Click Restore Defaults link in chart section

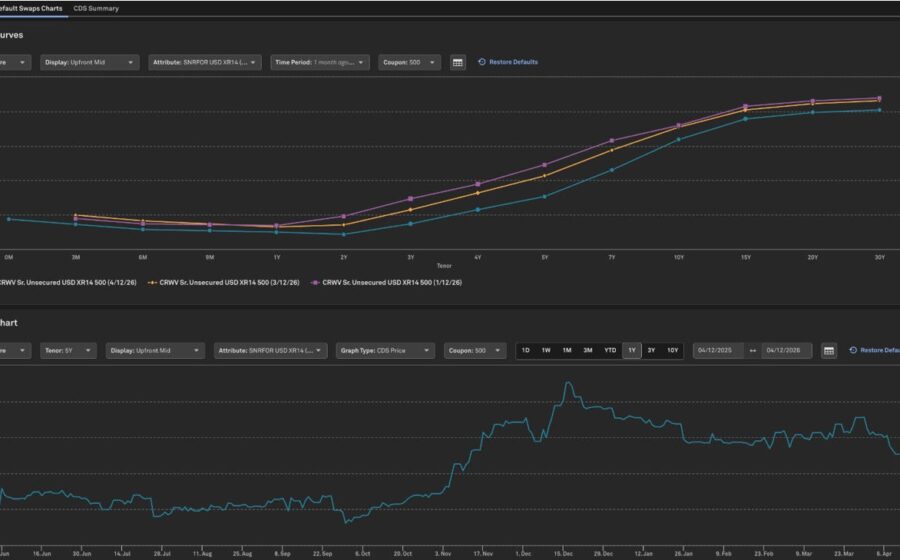(874, 350)
